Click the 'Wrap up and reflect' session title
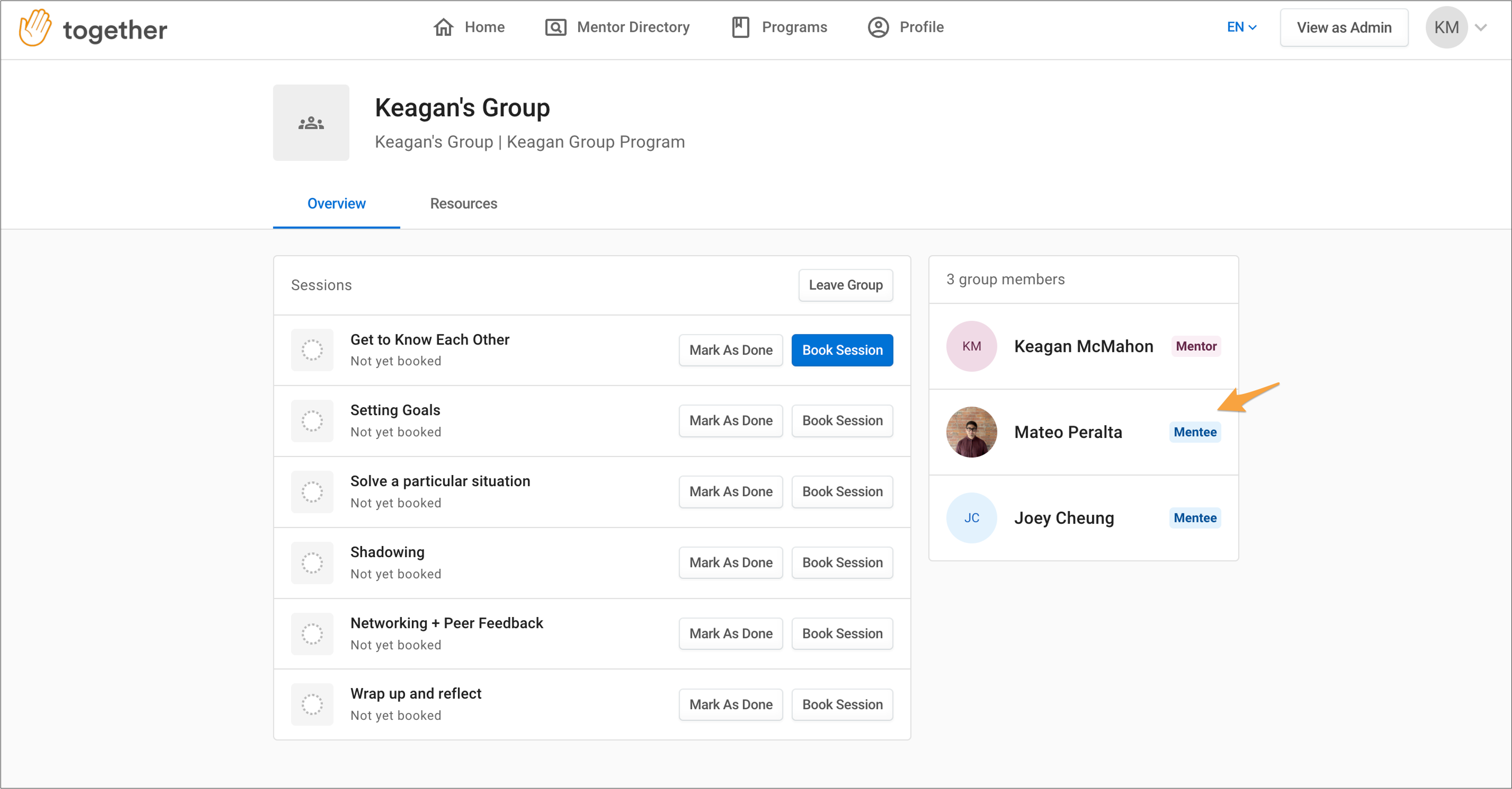 [416, 694]
